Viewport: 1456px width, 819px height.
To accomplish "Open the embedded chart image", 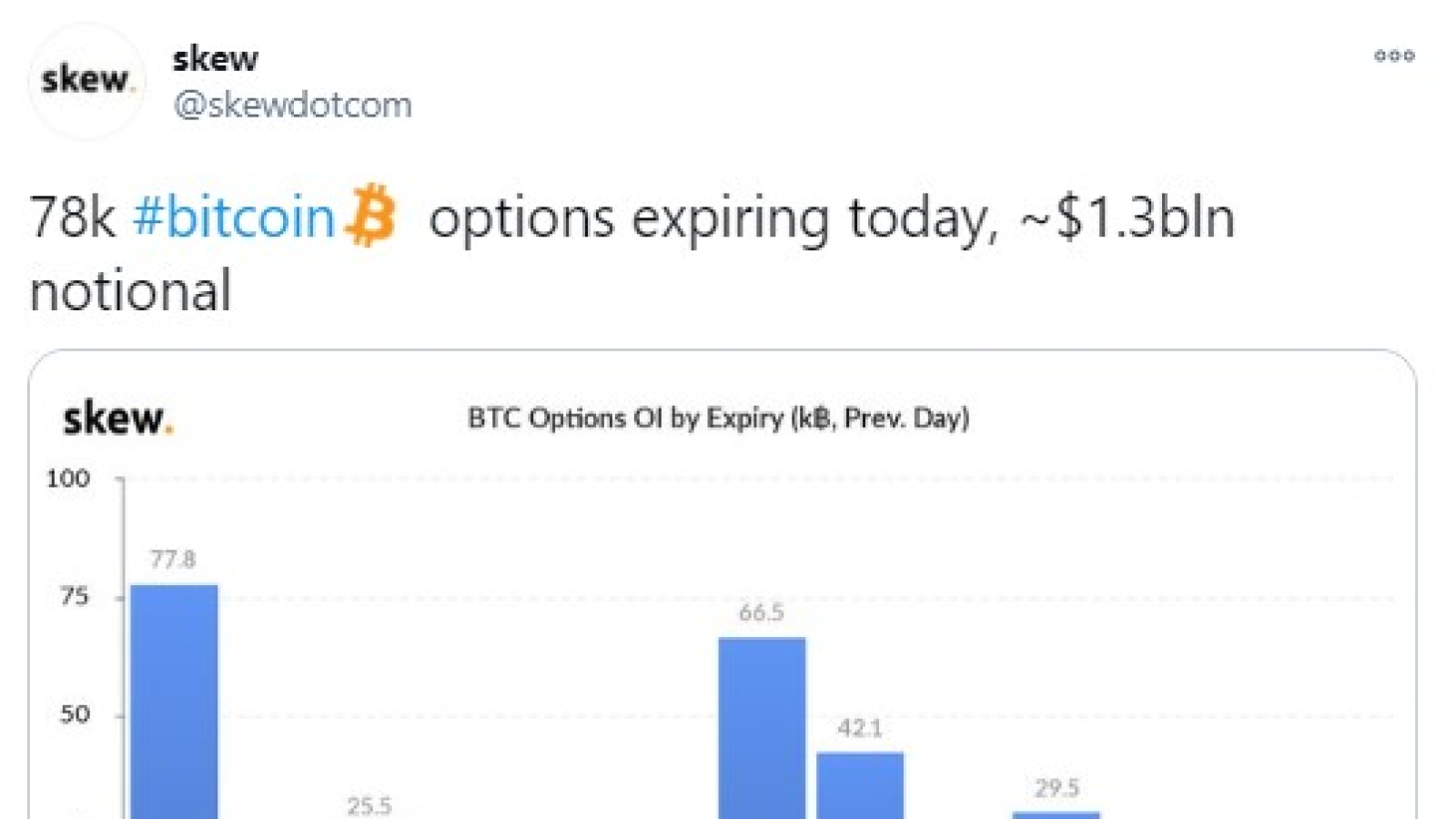I will point(723,584).
